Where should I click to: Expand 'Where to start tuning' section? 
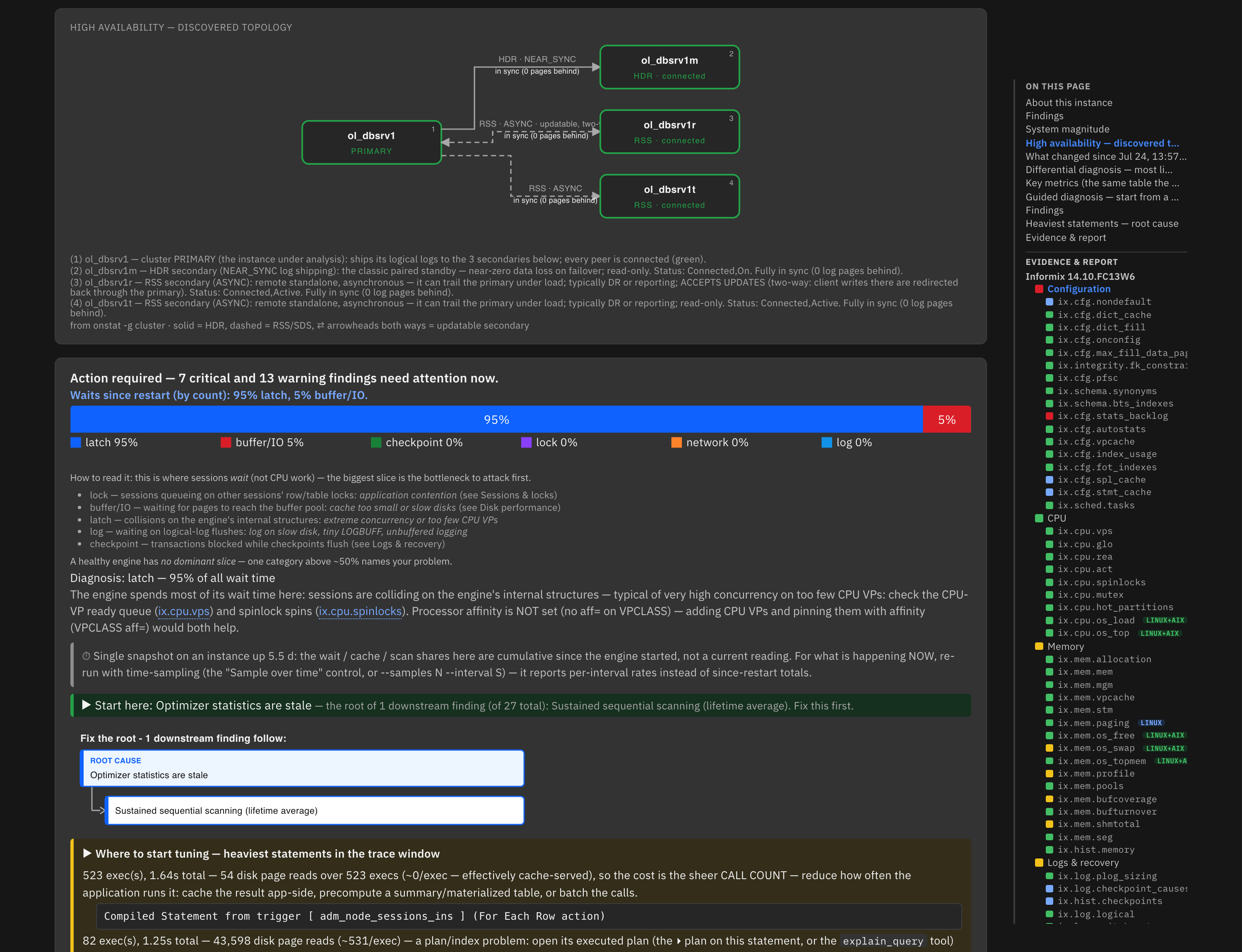261,854
